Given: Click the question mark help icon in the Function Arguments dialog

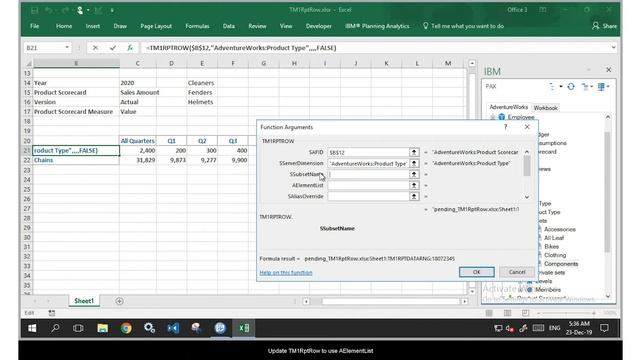Looking at the screenshot, I should tap(505, 127).
